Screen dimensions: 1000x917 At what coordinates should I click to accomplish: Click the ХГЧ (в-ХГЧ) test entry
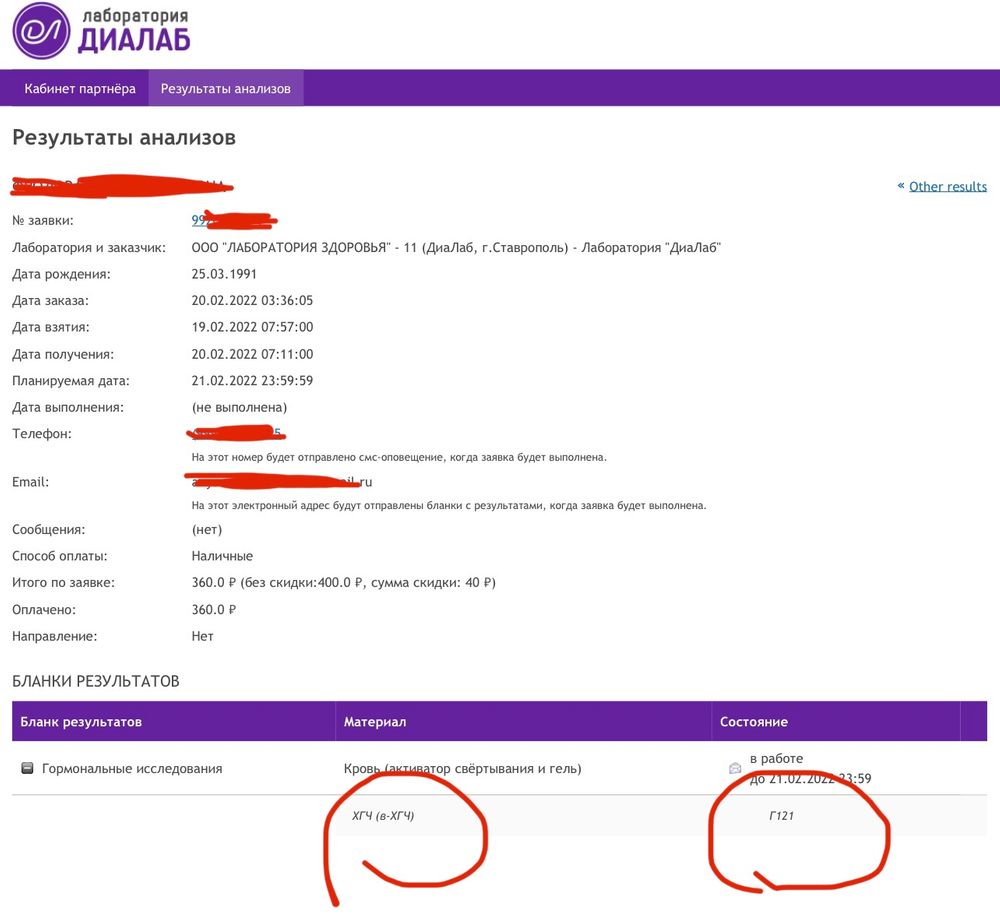pos(383,816)
